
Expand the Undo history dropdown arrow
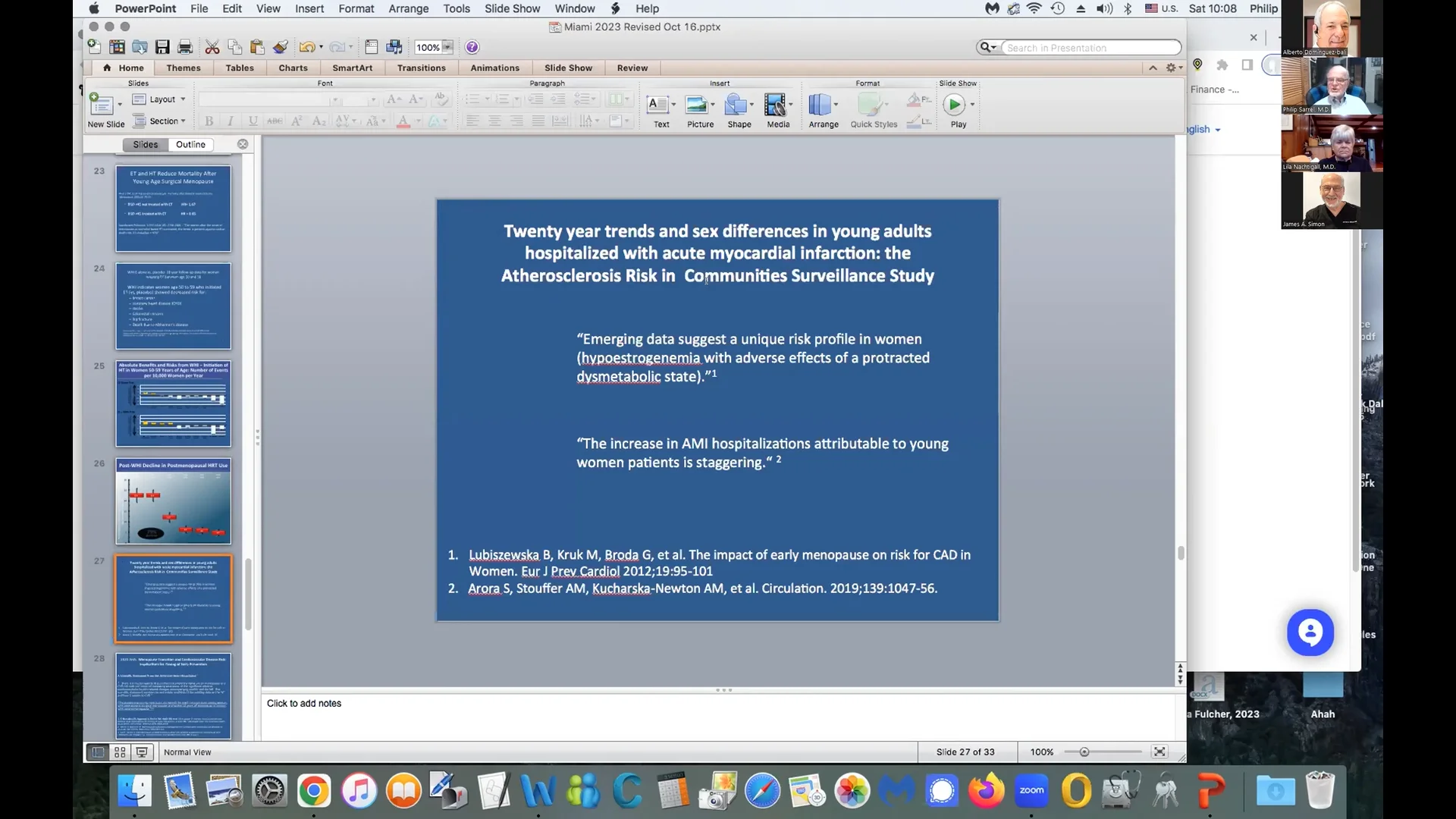coord(321,47)
